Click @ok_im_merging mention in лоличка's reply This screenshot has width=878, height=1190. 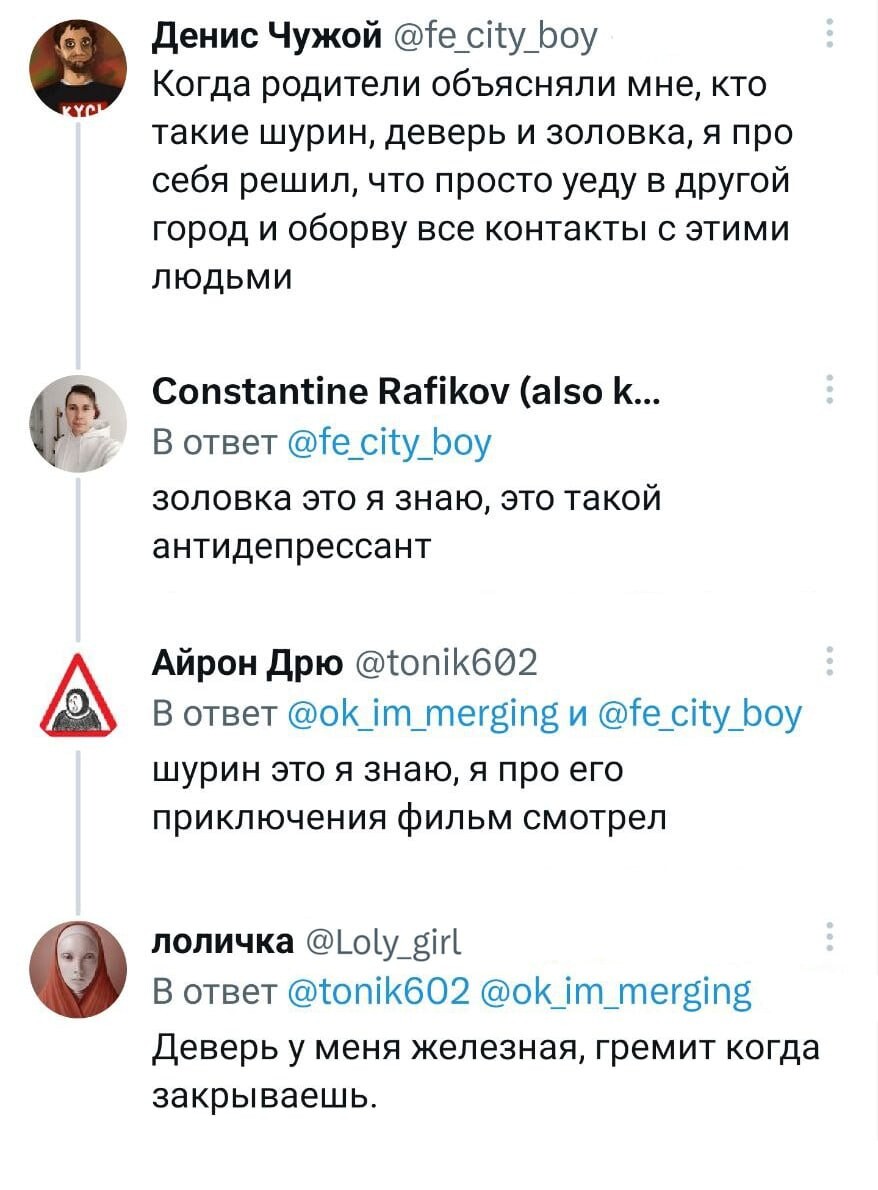616,991
